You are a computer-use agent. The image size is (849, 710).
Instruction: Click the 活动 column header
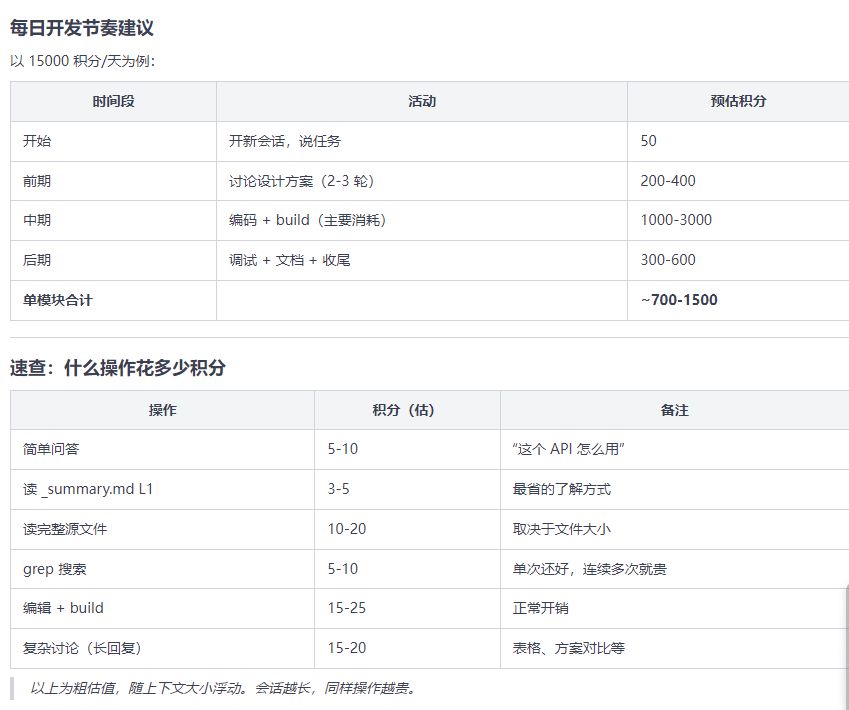421,101
